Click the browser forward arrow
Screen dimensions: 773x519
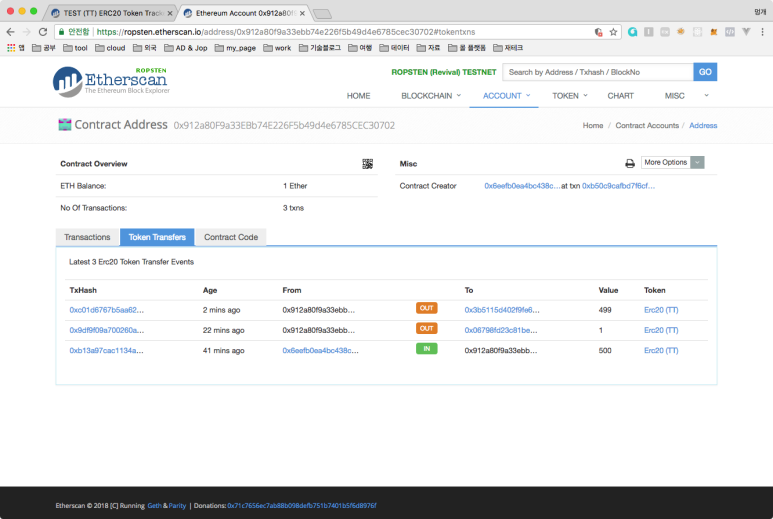[27, 32]
